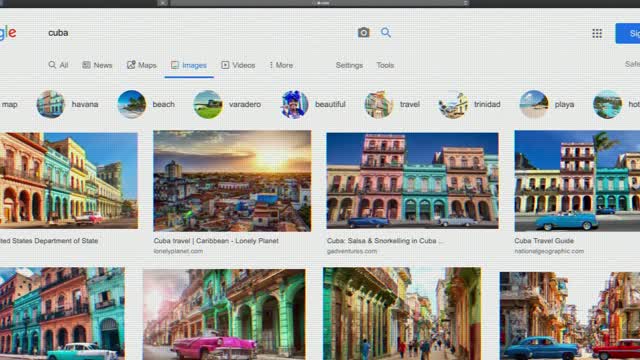Open the turquoise car street image
The width and height of the screenshot is (640, 360).
click(x=62, y=313)
